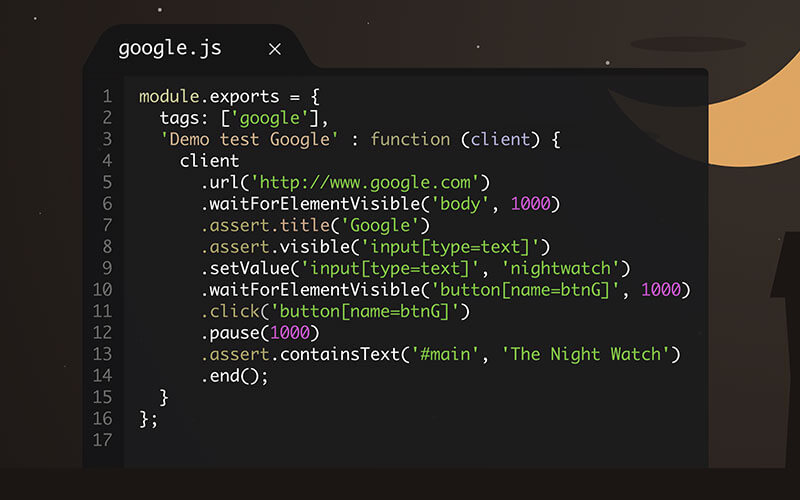
Task: Close the google.js tab
Action: point(275,49)
